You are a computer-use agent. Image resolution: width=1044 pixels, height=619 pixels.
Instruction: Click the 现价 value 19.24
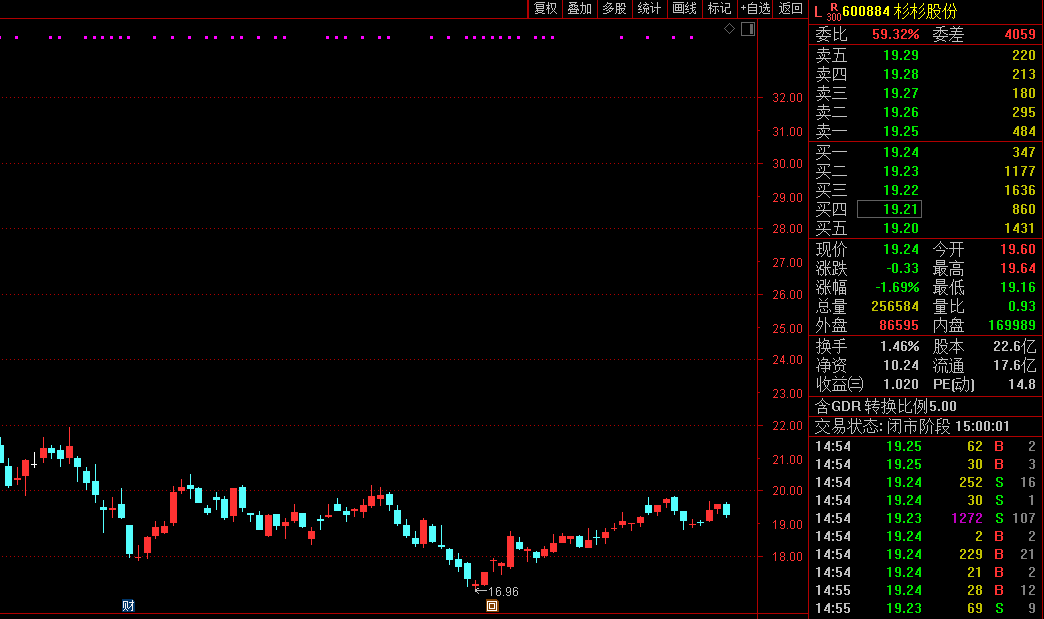(901, 249)
